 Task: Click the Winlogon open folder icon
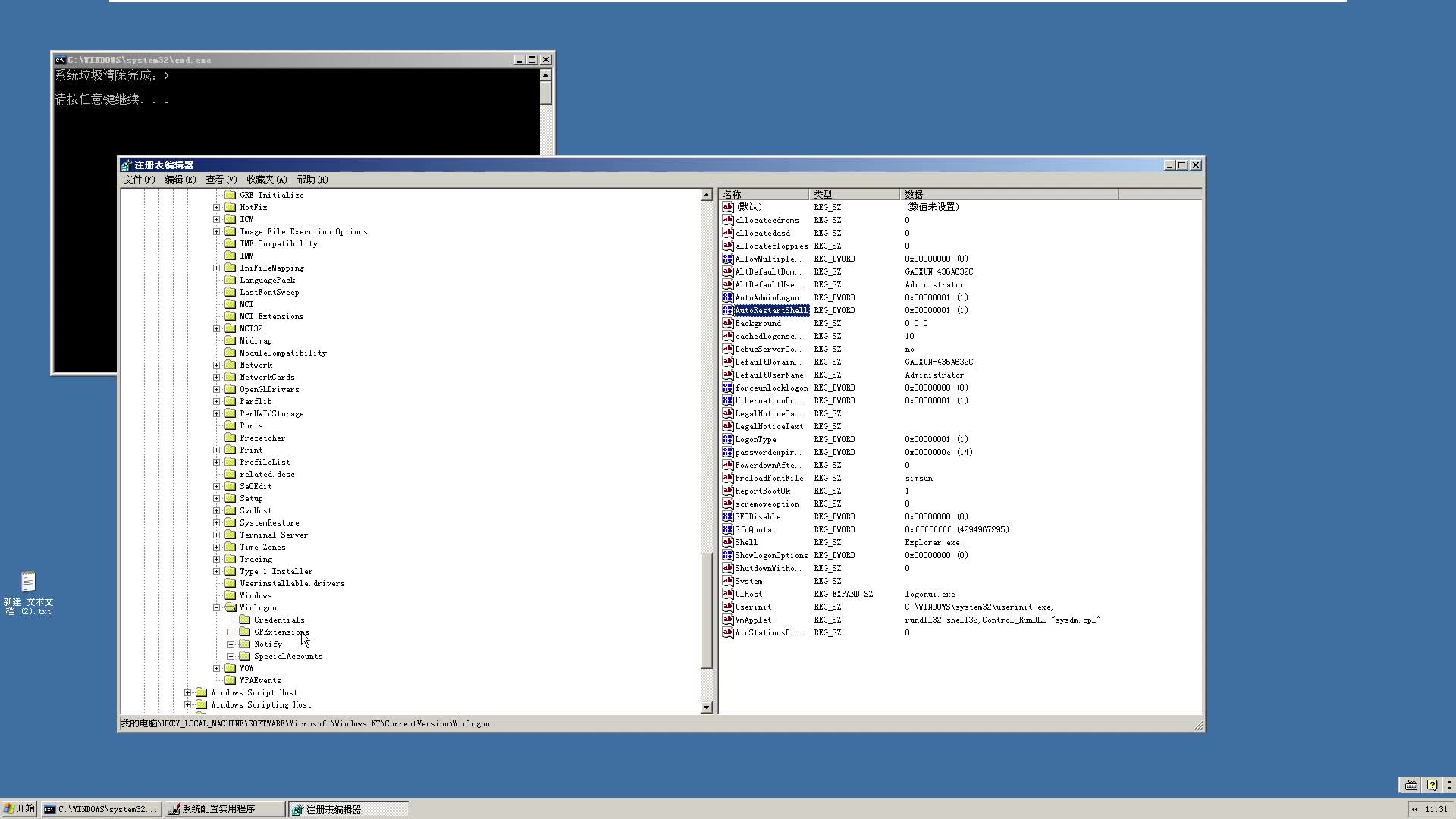231,607
